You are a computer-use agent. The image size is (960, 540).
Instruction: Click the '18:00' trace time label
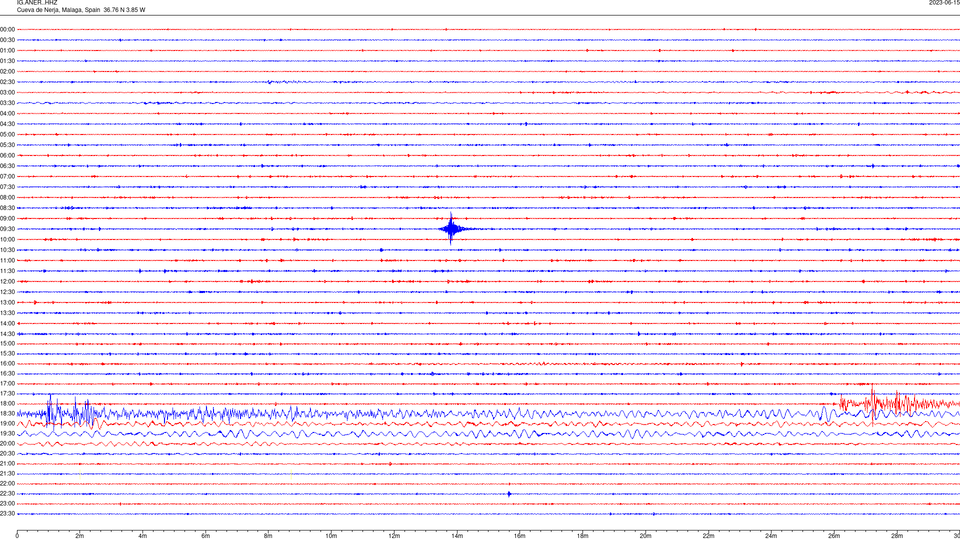click(7, 403)
